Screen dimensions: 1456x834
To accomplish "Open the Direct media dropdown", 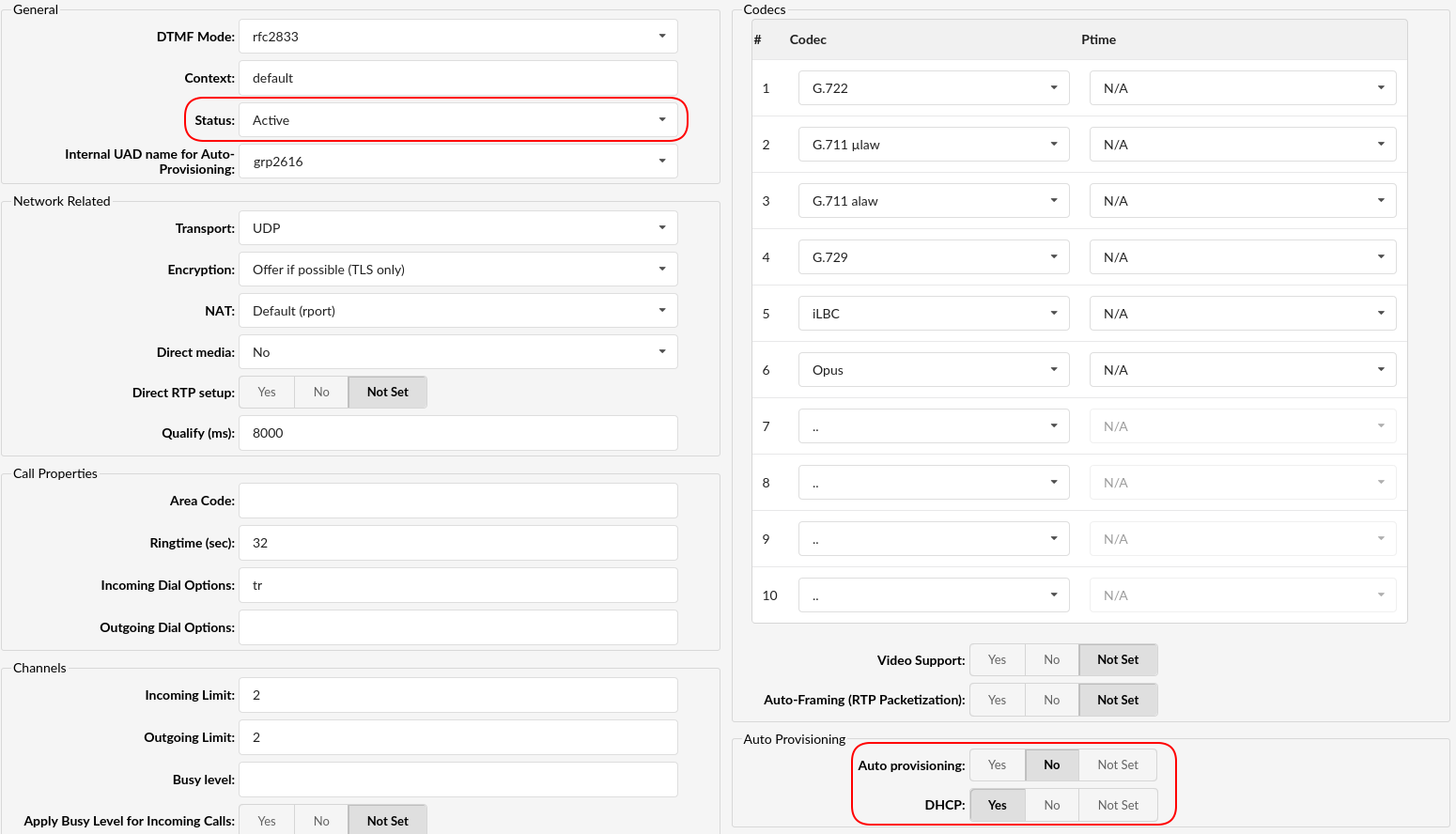I will (x=457, y=352).
